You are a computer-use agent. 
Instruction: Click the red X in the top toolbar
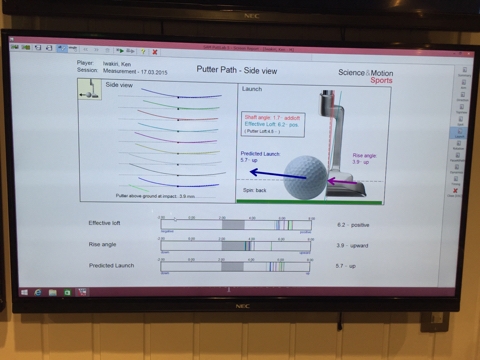pos(155,52)
